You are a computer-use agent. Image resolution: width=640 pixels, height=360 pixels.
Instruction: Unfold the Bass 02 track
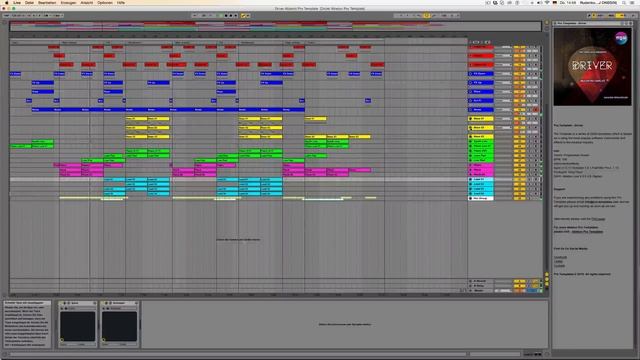pos(471,128)
